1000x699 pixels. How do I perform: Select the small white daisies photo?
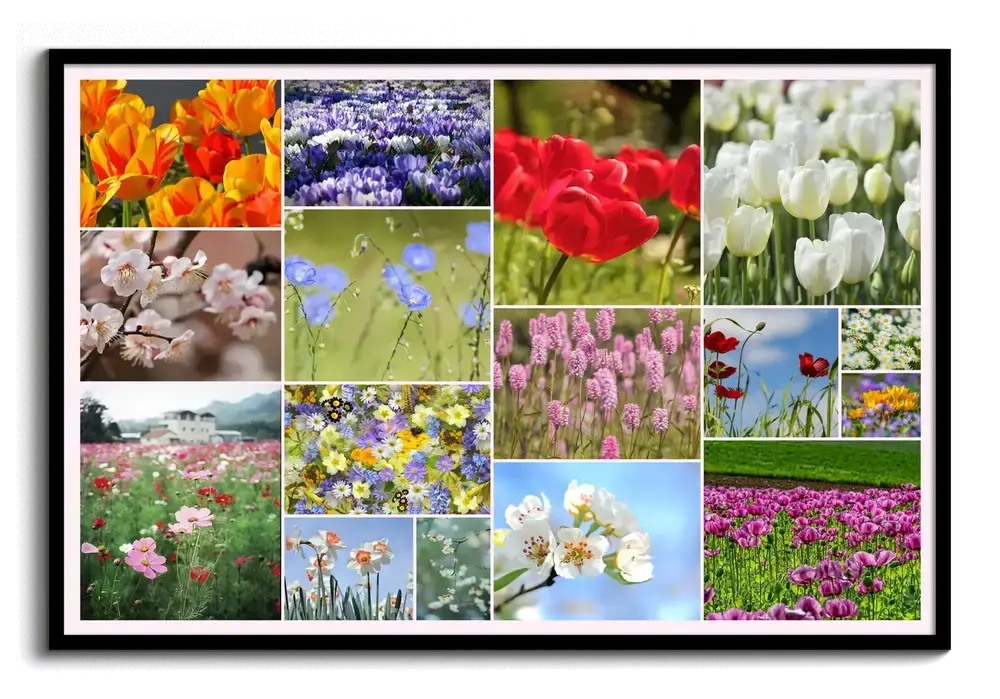pos(881,339)
